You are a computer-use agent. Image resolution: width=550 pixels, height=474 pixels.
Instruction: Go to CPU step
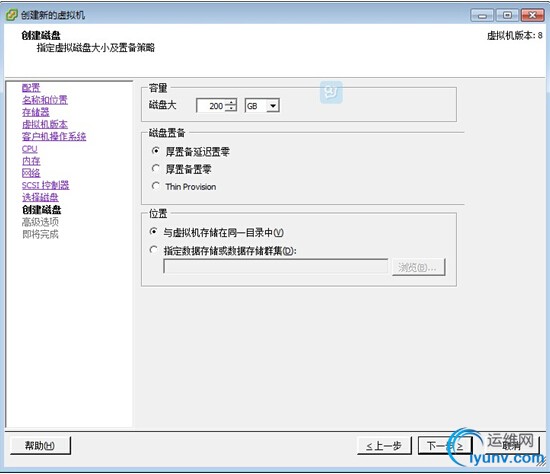tap(29, 149)
